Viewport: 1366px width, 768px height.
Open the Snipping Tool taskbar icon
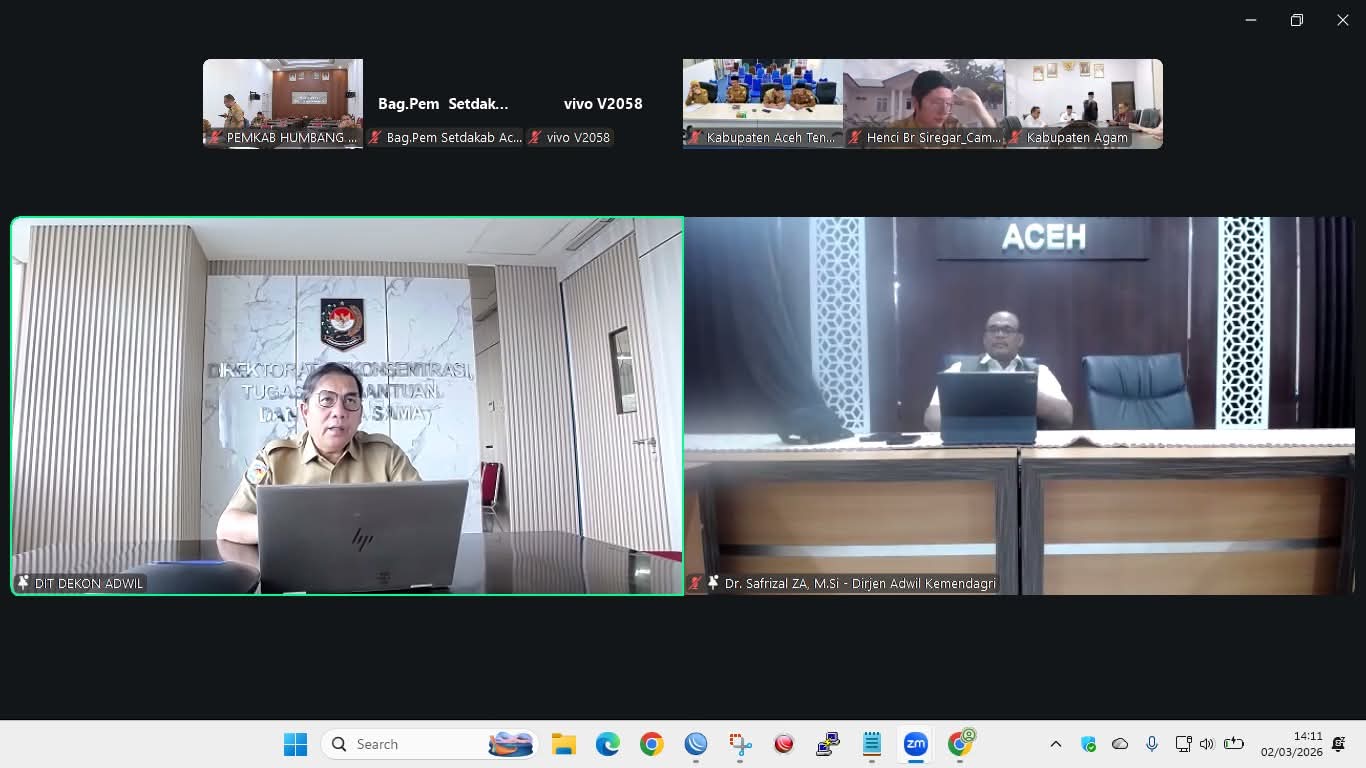[740, 744]
